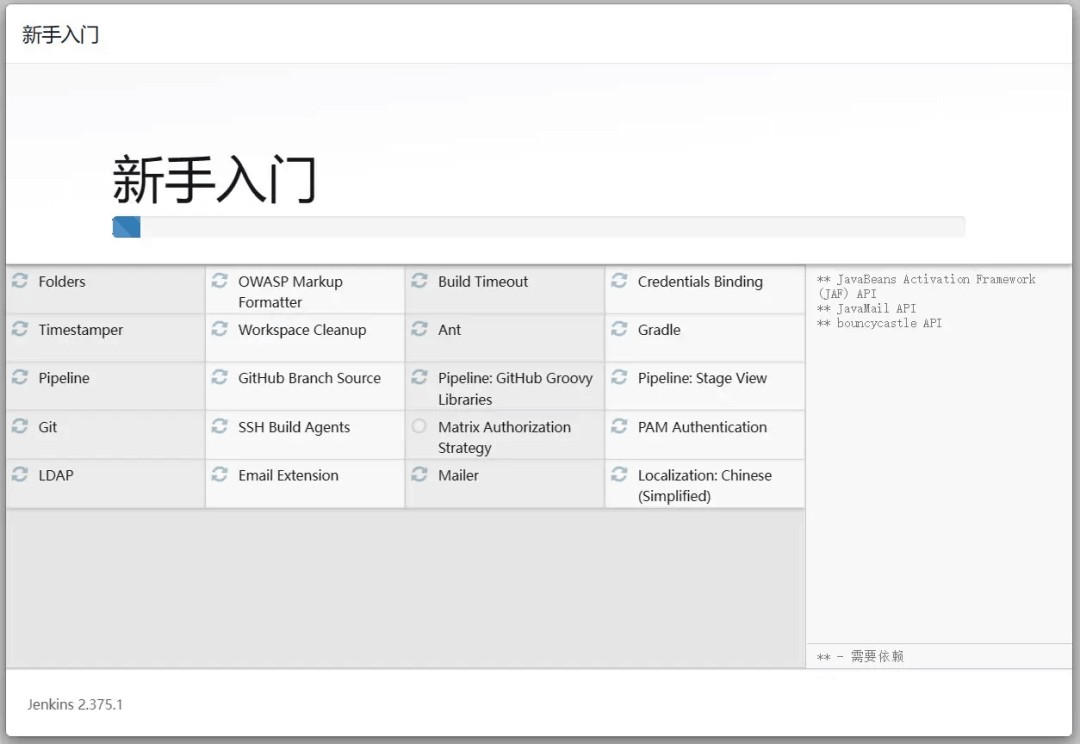Image resolution: width=1080 pixels, height=744 pixels.
Task: Click the Timestamper spinner icon
Action: coord(19,329)
